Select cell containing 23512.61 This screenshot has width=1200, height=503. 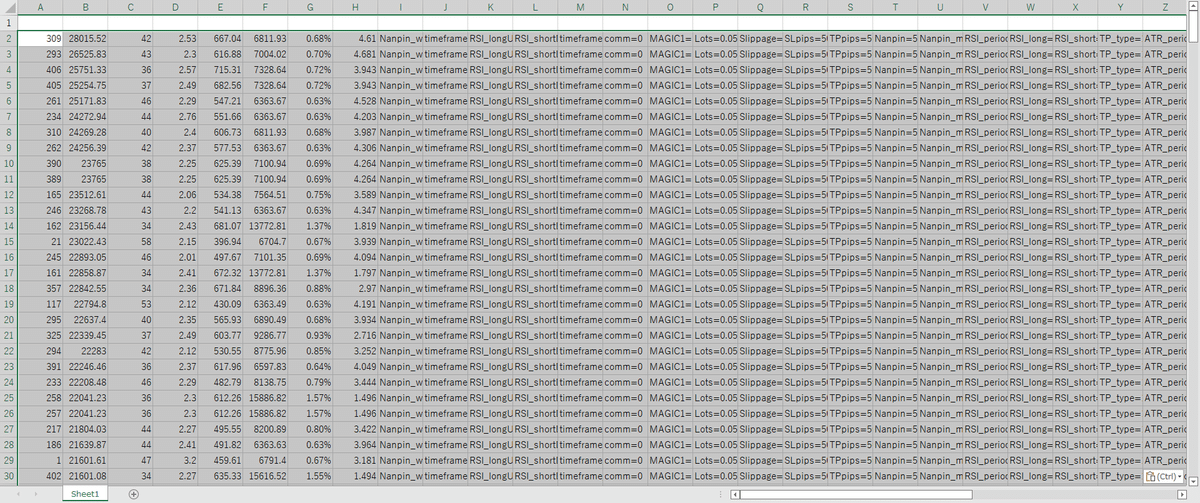pos(86,194)
